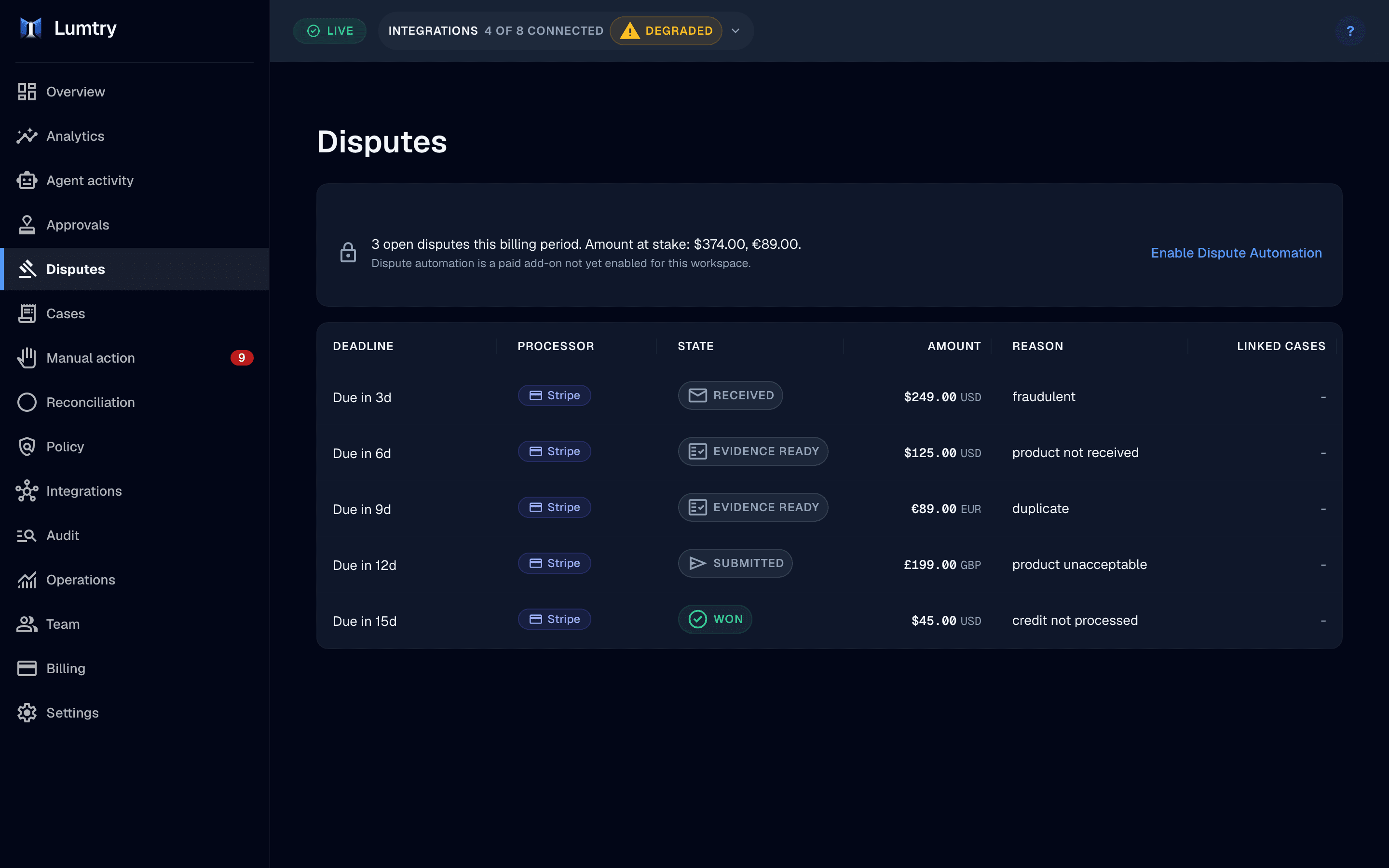
Task: Open Manual action hand icon
Action: (27, 358)
